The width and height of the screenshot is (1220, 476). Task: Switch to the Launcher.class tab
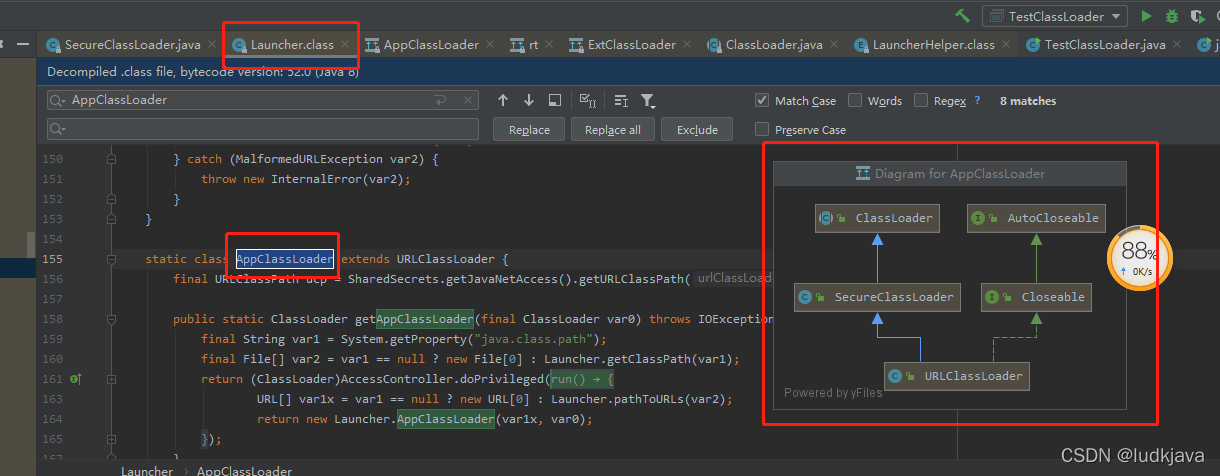point(292,45)
